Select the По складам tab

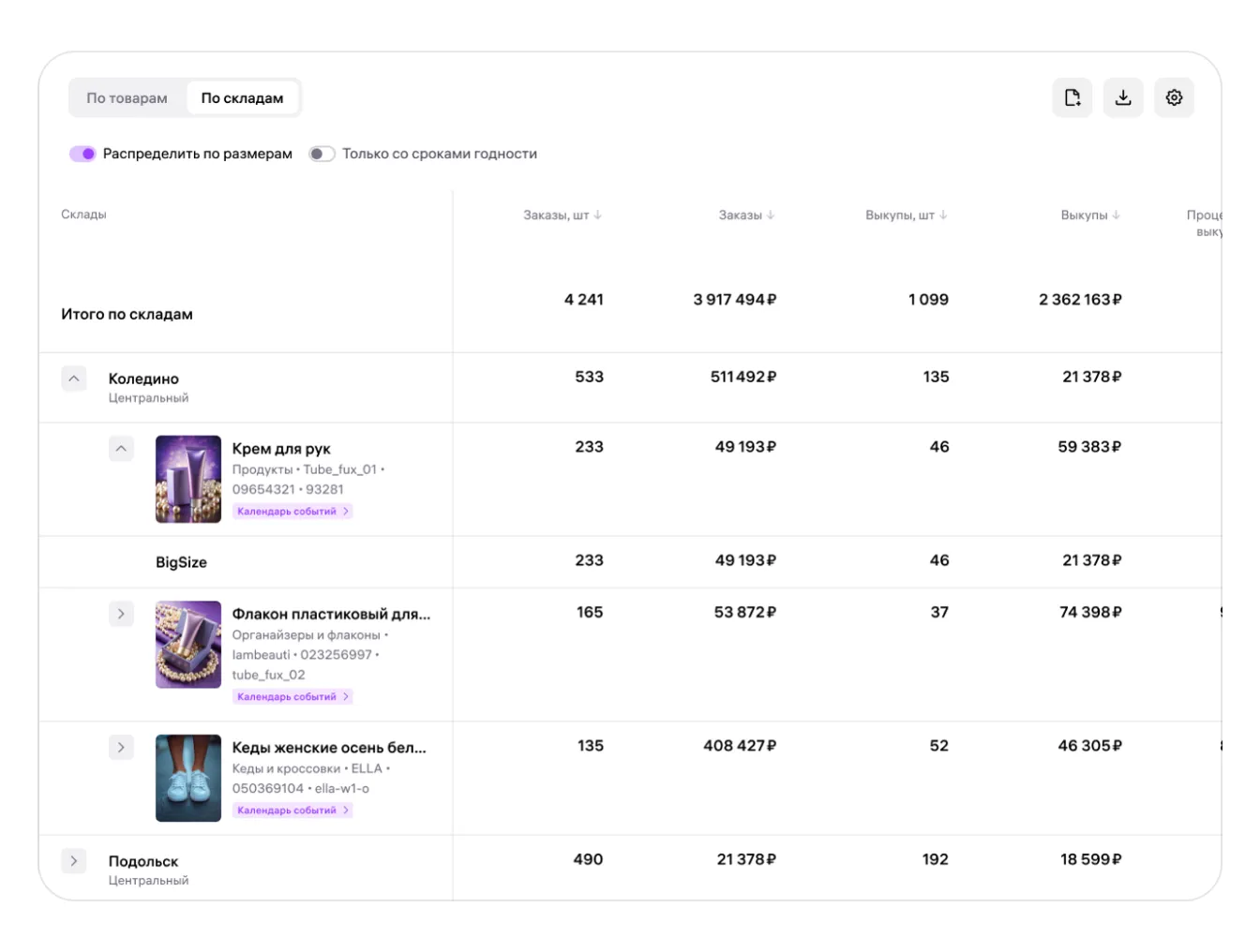242,98
